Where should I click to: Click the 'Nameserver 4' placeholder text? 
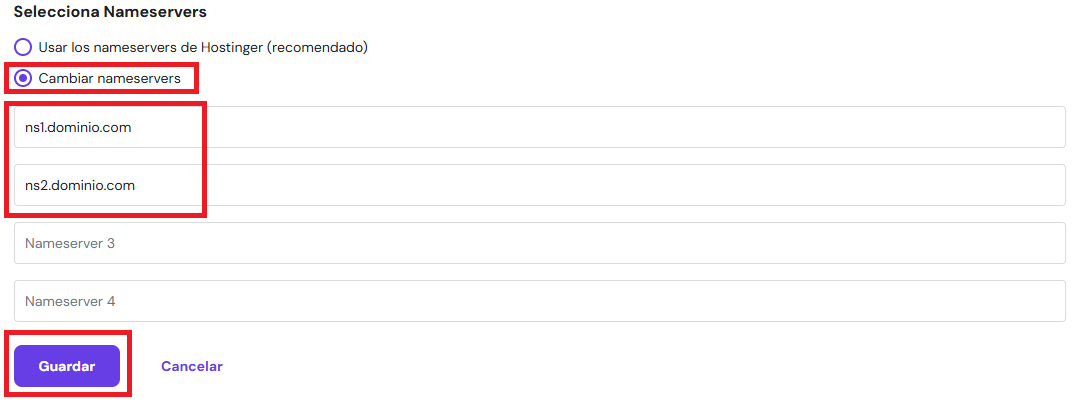pyautogui.click(x=70, y=301)
